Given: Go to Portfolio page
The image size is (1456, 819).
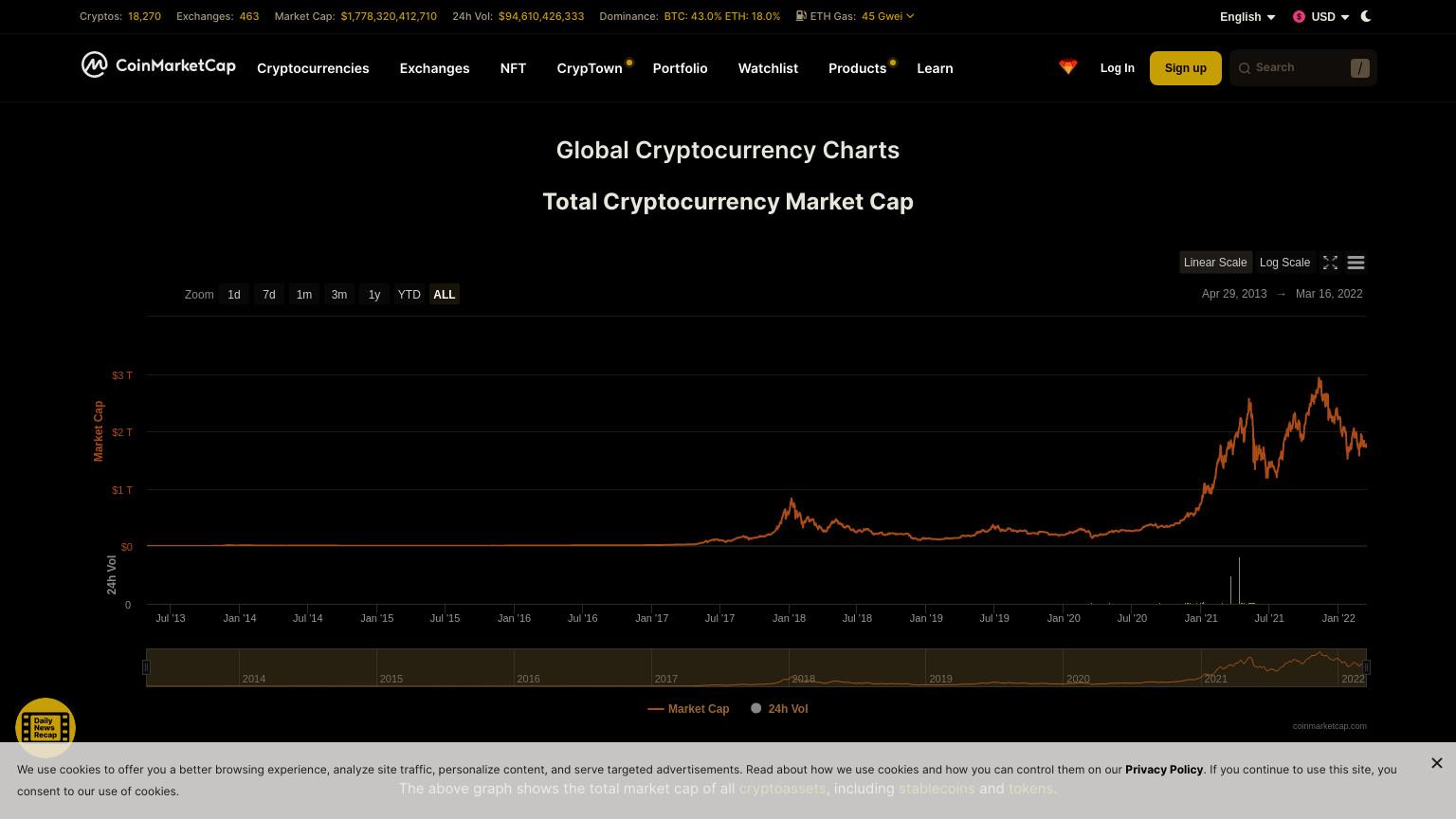Looking at the screenshot, I should [x=680, y=68].
